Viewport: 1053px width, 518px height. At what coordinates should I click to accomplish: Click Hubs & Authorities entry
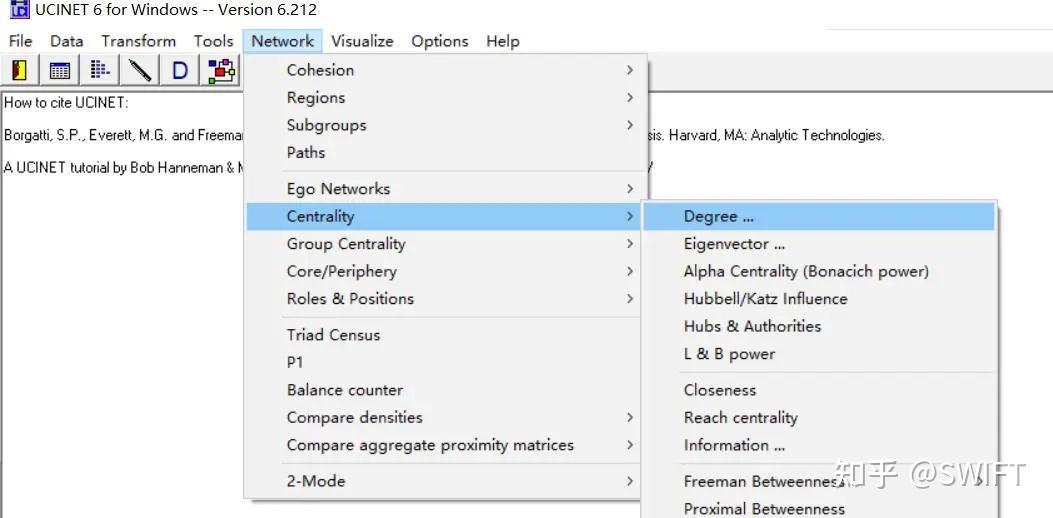click(752, 326)
